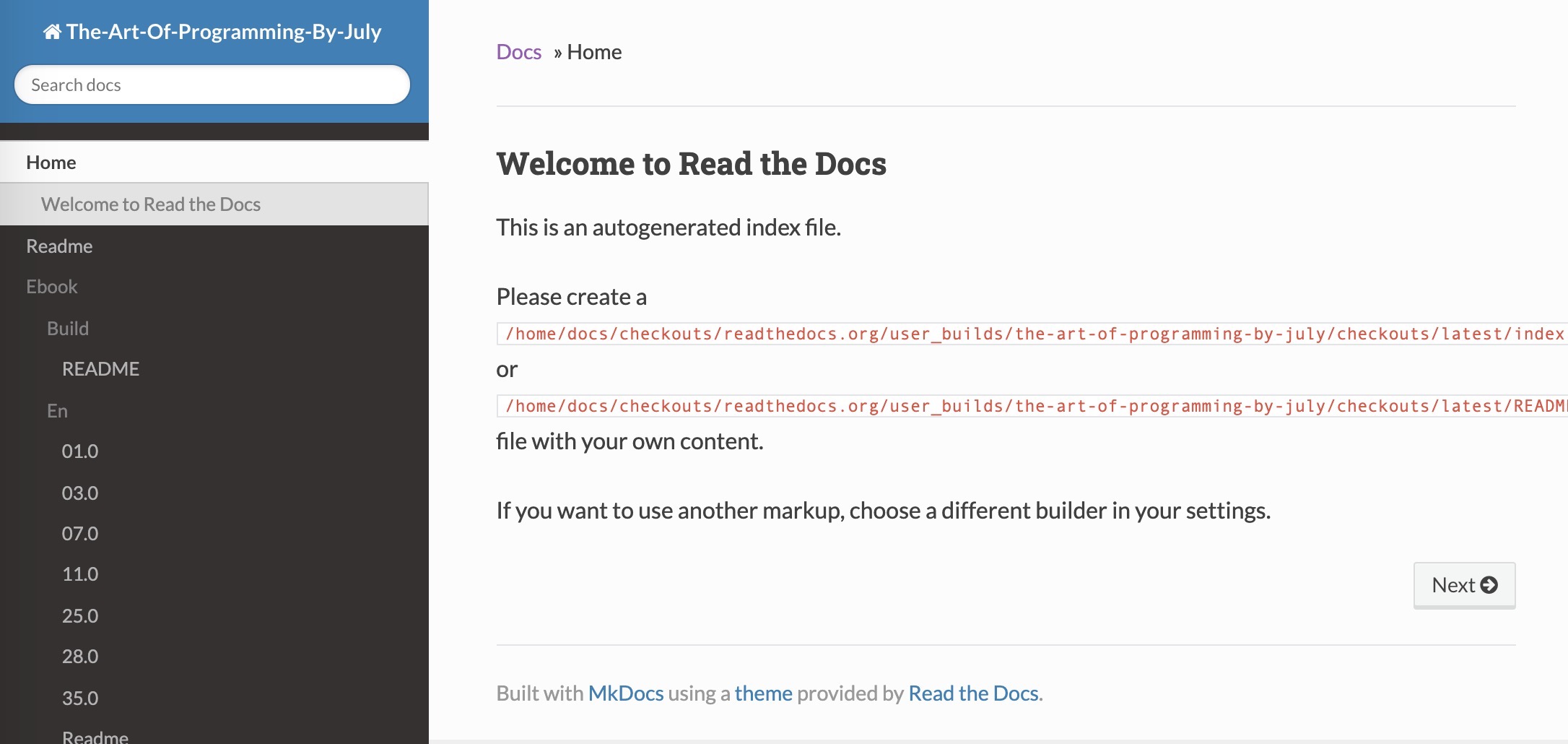Click the Search docs input field
Image resolution: width=1568 pixels, height=744 pixels.
pyautogui.click(x=212, y=85)
